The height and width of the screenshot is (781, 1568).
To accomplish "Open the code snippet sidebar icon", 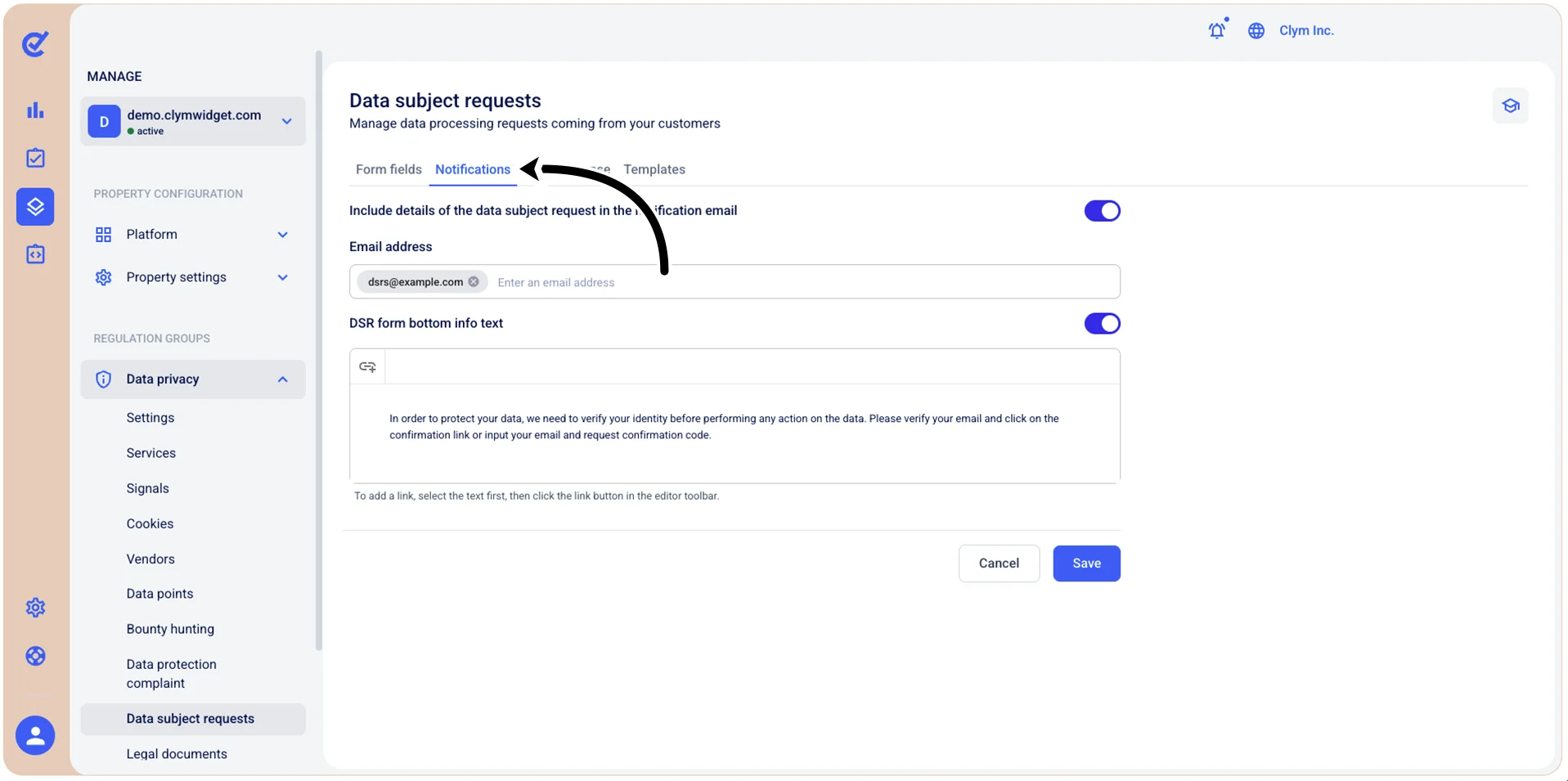I will (35, 254).
